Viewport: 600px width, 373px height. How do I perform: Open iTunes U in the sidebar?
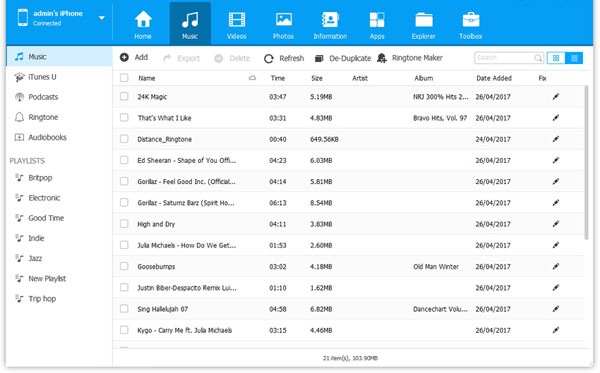(59, 77)
